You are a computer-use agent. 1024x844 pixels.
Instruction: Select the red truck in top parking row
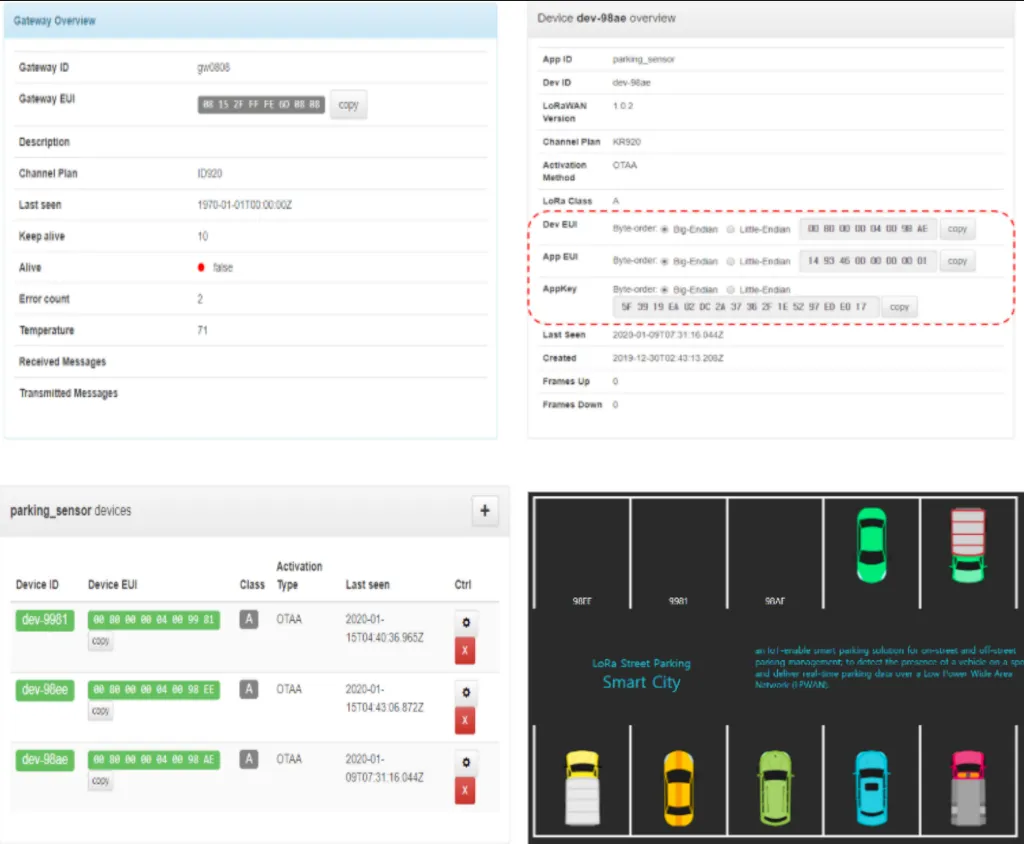point(968,545)
